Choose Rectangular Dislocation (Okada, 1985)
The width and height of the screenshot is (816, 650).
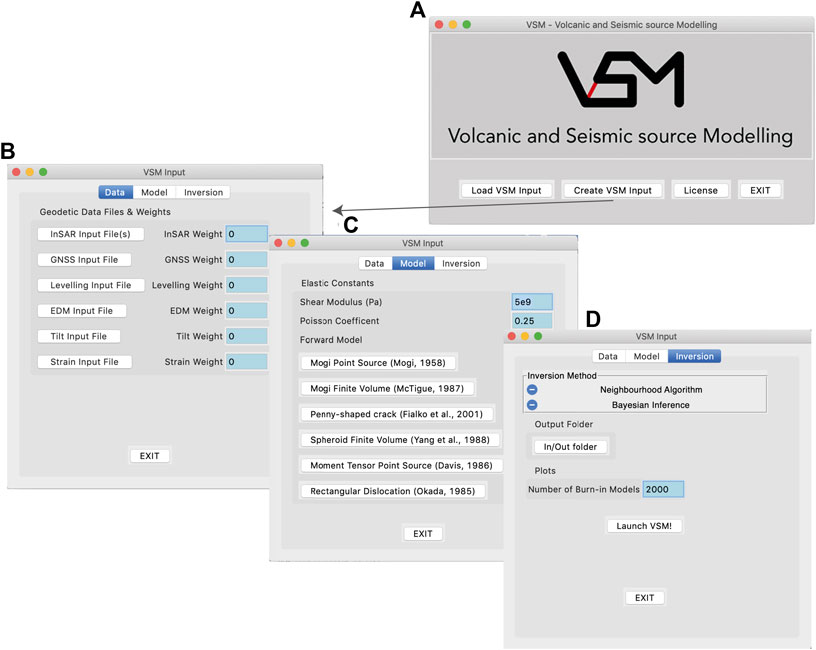[392, 491]
